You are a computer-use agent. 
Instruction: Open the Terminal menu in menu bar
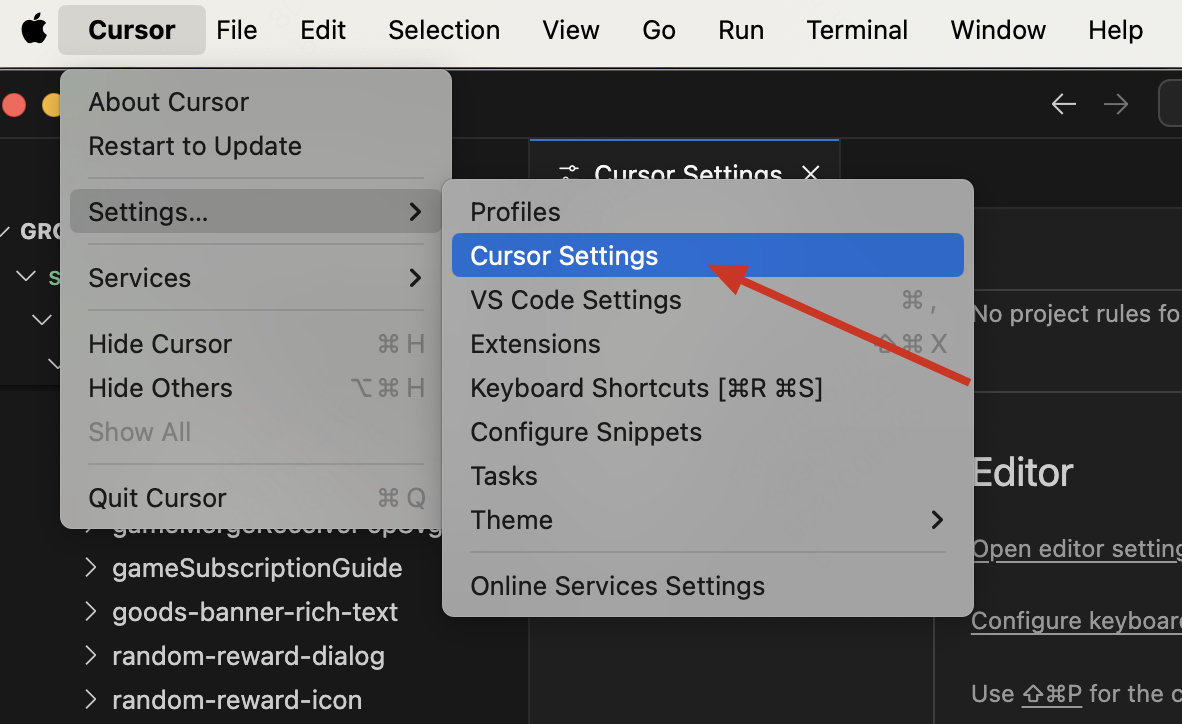click(x=857, y=30)
